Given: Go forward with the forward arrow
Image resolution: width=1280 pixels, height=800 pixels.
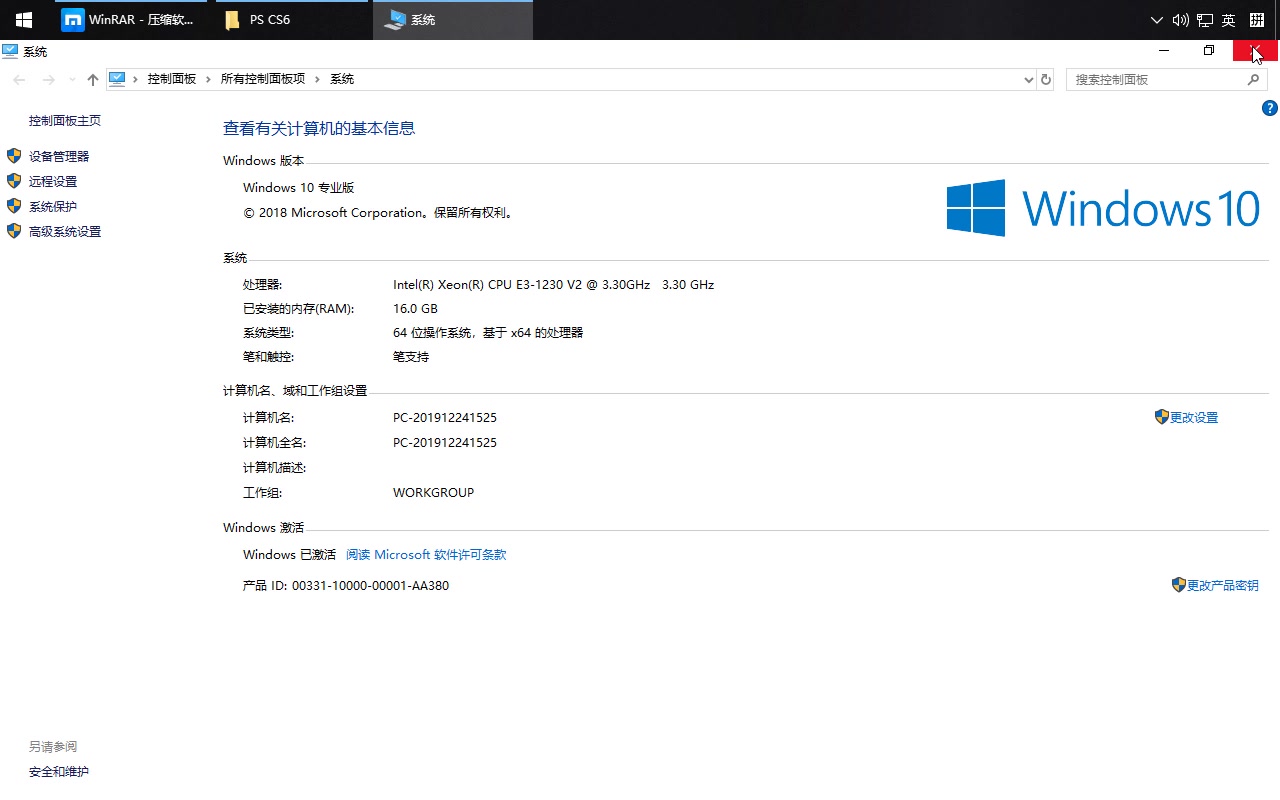Looking at the screenshot, I should (x=48, y=80).
